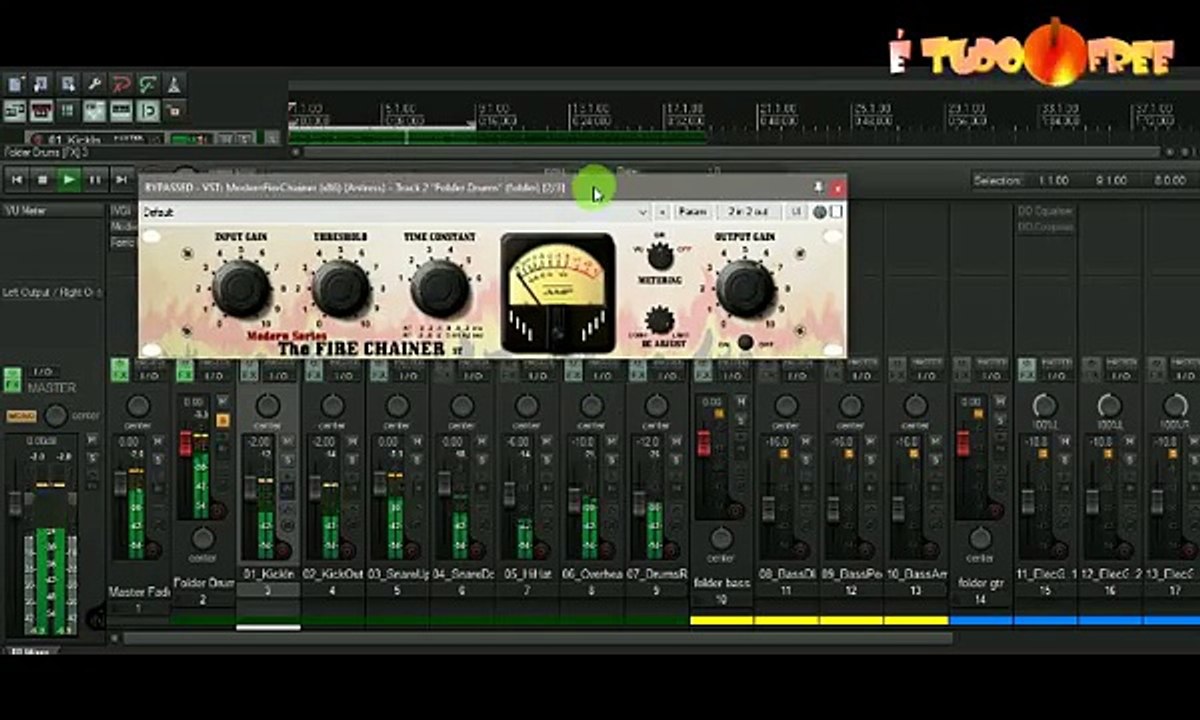Click timeline ruler at marker 17.1.00
Screen dimensions: 1200x720
pos(685,108)
